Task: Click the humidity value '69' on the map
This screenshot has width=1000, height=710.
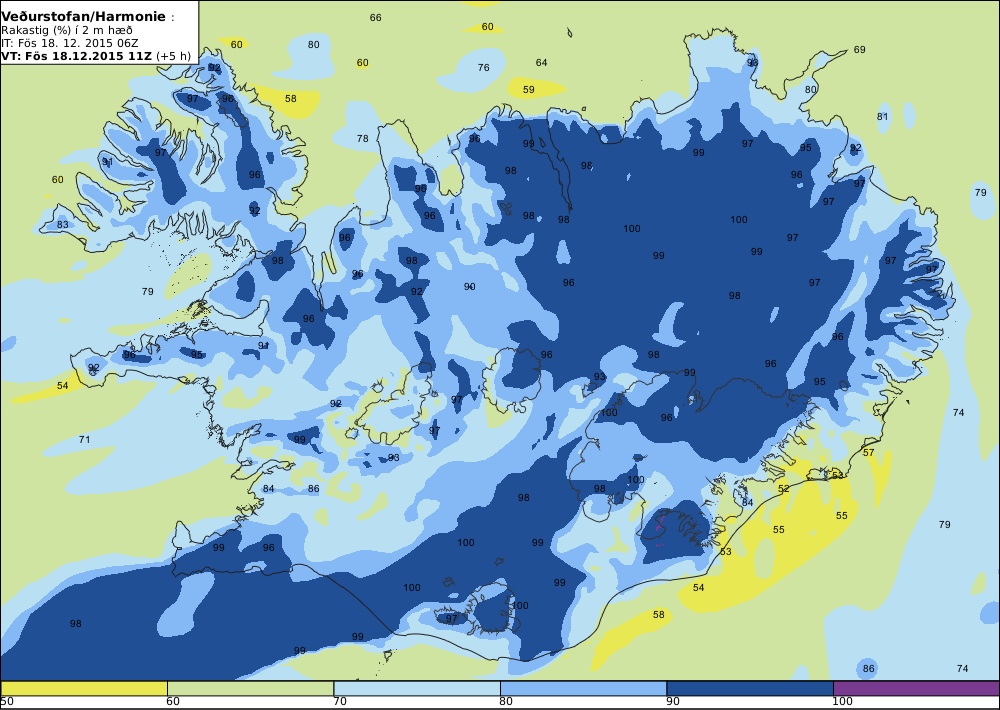Action: tap(860, 49)
